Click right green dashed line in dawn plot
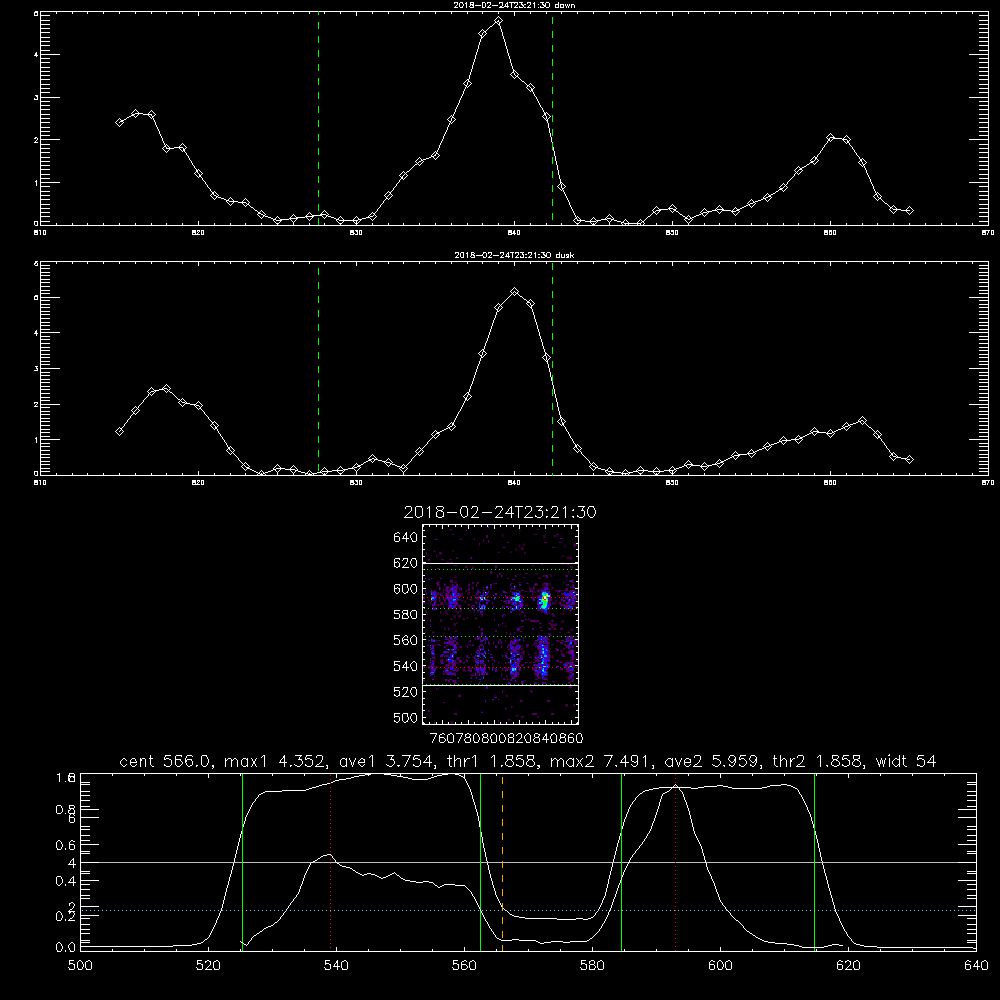Screen dimensions: 1000x1000 click(x=552, y=119)
